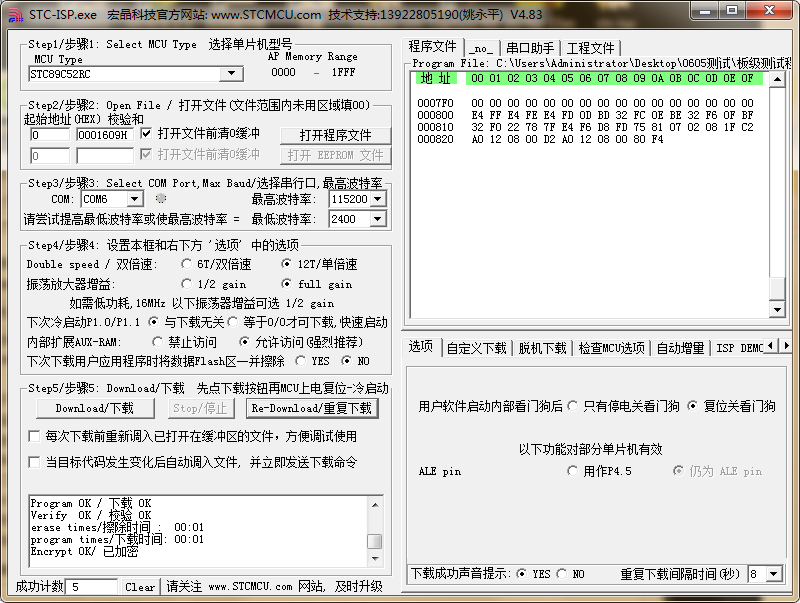The width and height of the screenshot is (800, 603).
Task: Open the 检查MCU选项 tab
Action: coord(612,348)
